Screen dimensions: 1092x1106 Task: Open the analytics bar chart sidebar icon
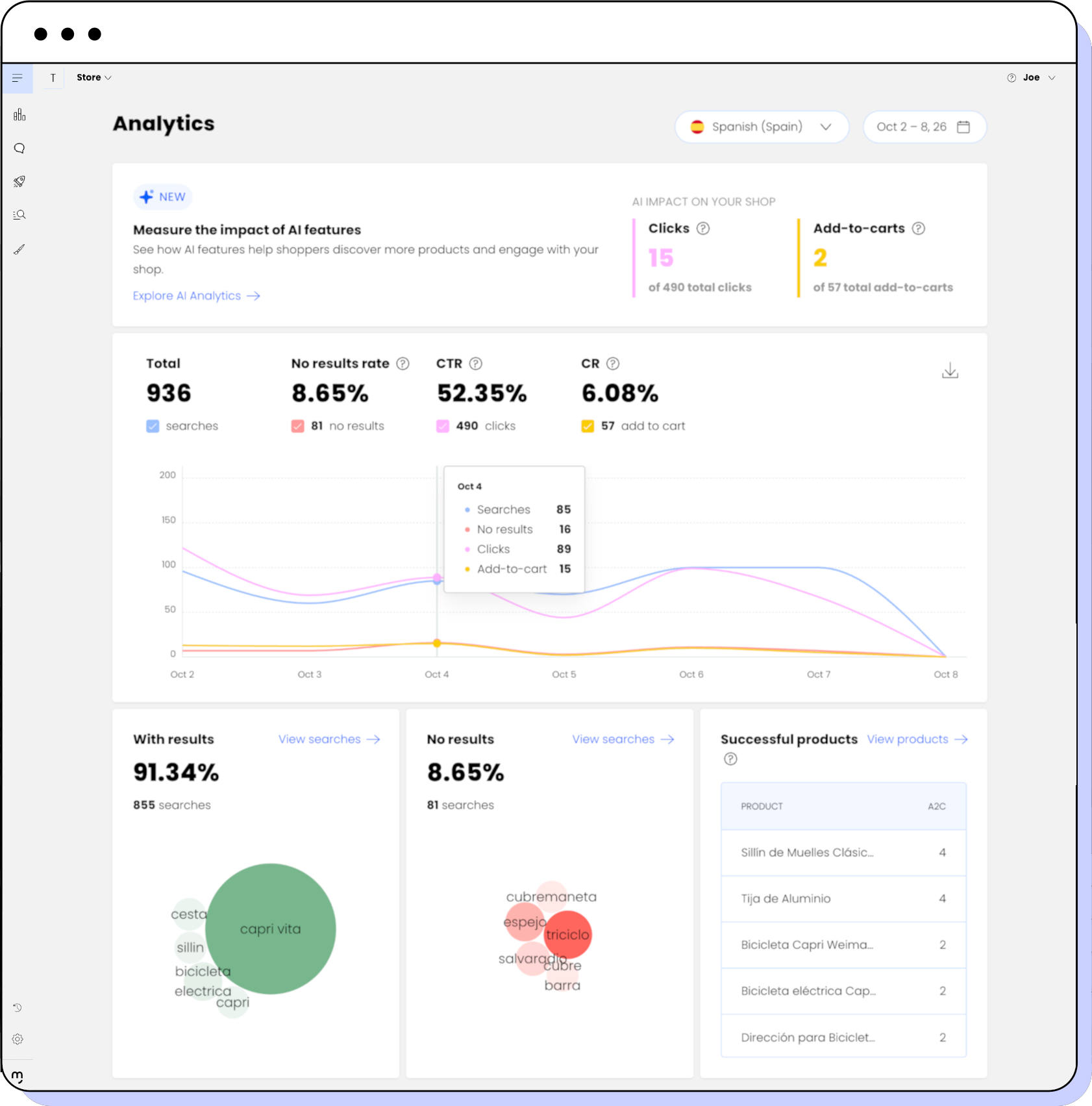tap(19, 115)
